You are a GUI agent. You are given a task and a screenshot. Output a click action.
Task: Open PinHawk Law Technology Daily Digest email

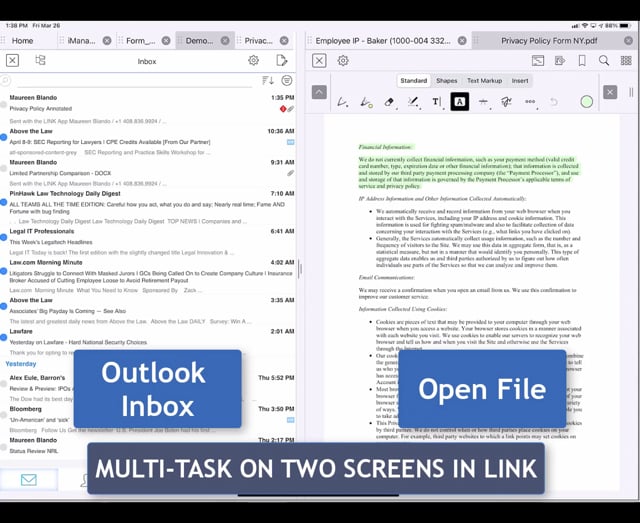click(148, 207)
